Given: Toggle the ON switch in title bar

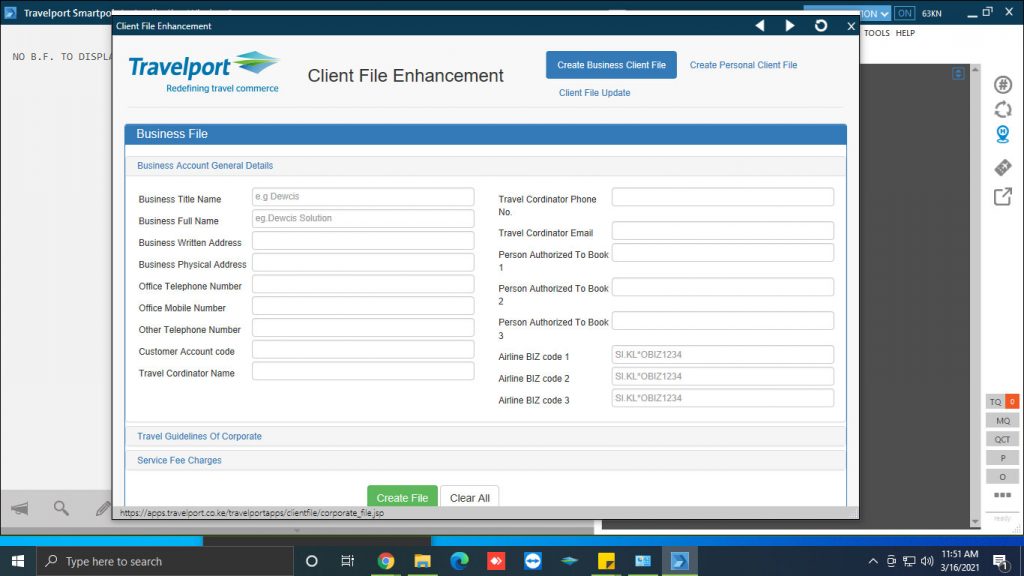Looking at the screenshot, I should (904, 13).
